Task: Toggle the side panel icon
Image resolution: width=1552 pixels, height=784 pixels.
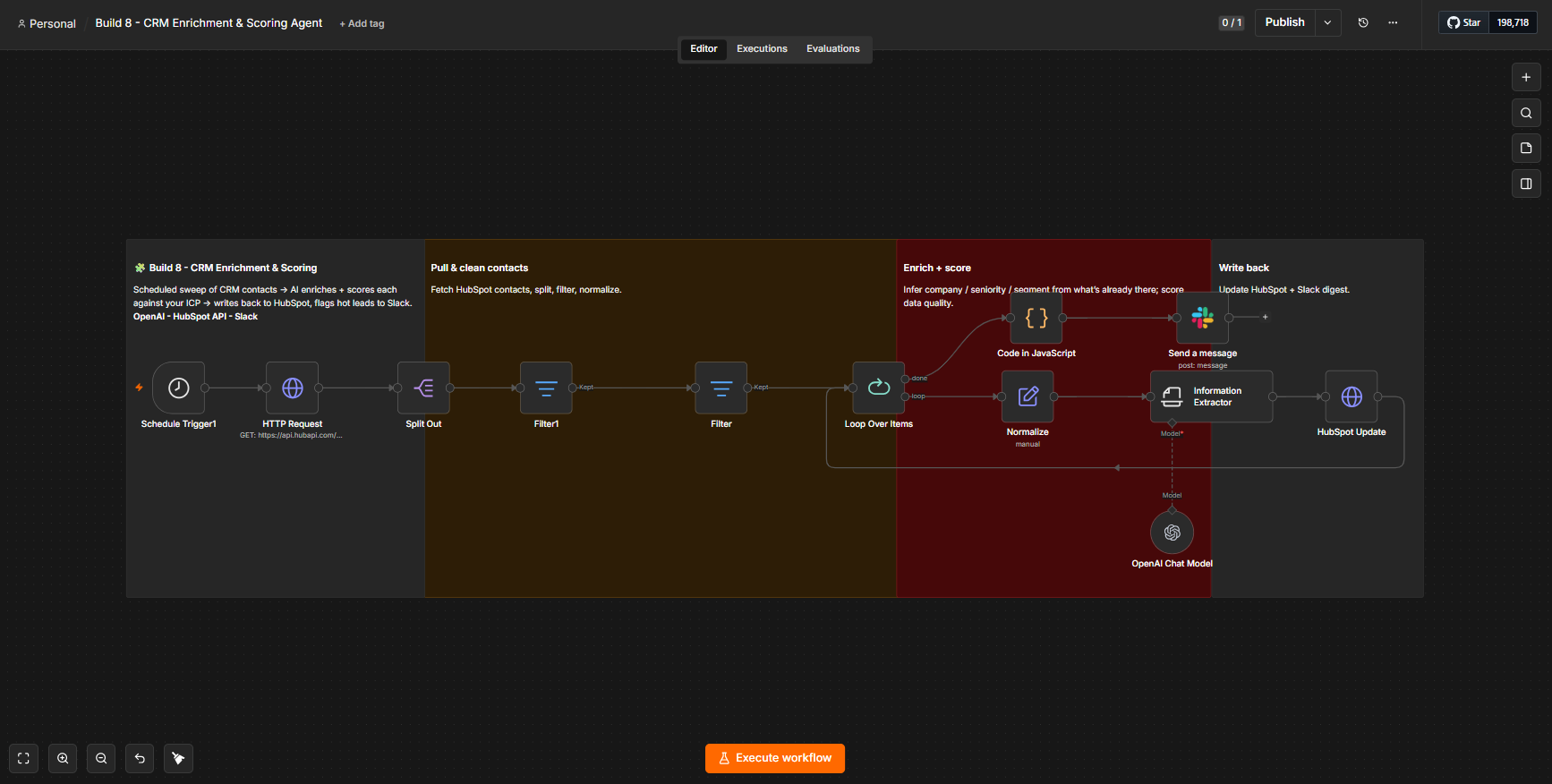Action: click(x=1526, y=183)
